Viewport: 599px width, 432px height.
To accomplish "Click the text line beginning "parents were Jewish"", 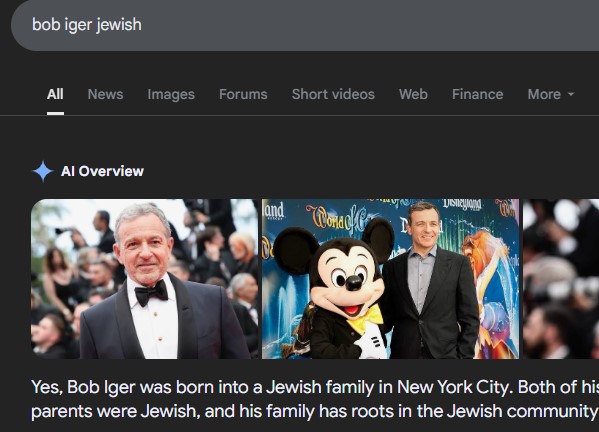I will (315, 411).
